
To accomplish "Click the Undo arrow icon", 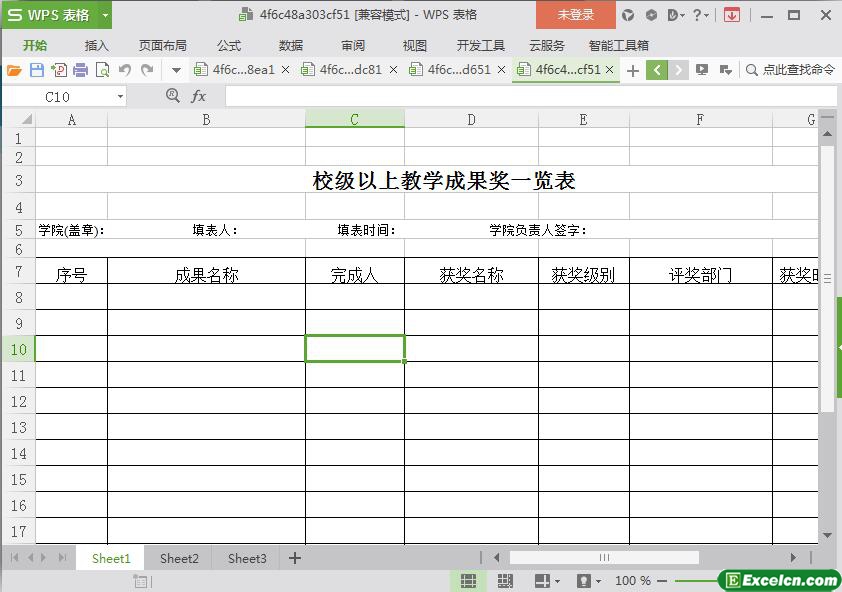I will 125,70.
